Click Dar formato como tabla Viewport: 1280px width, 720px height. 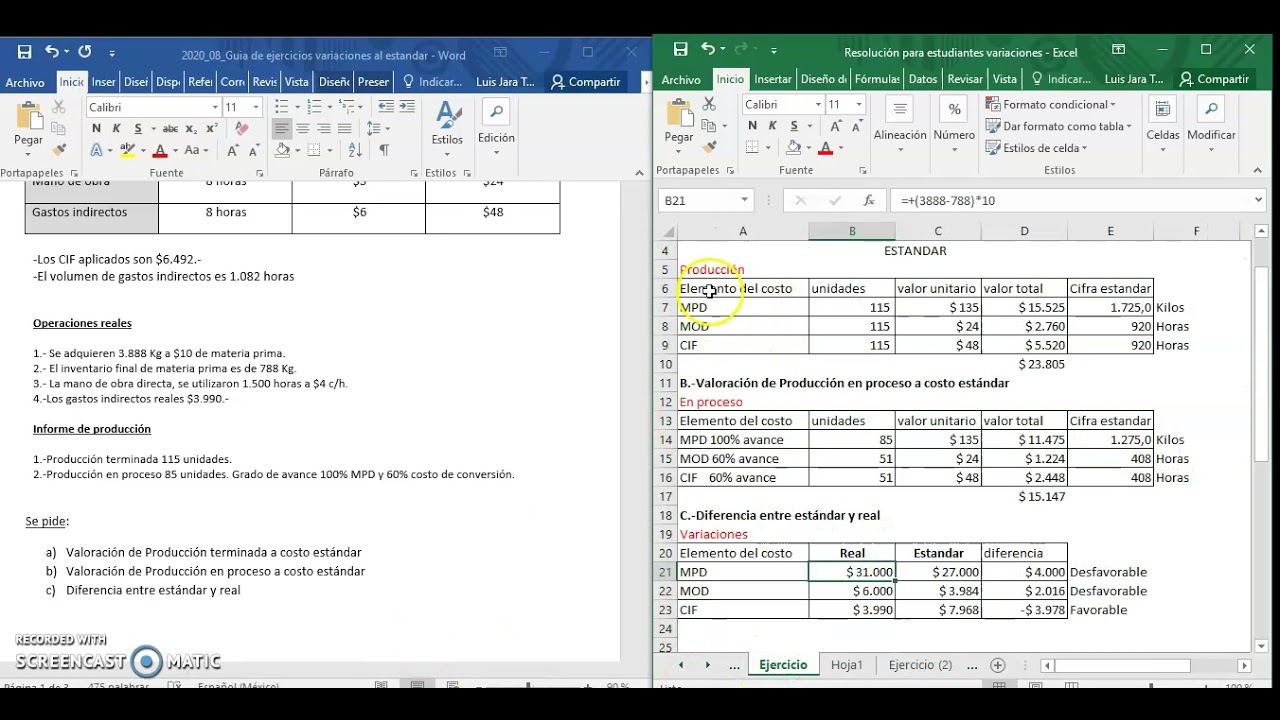point(1058,126)
